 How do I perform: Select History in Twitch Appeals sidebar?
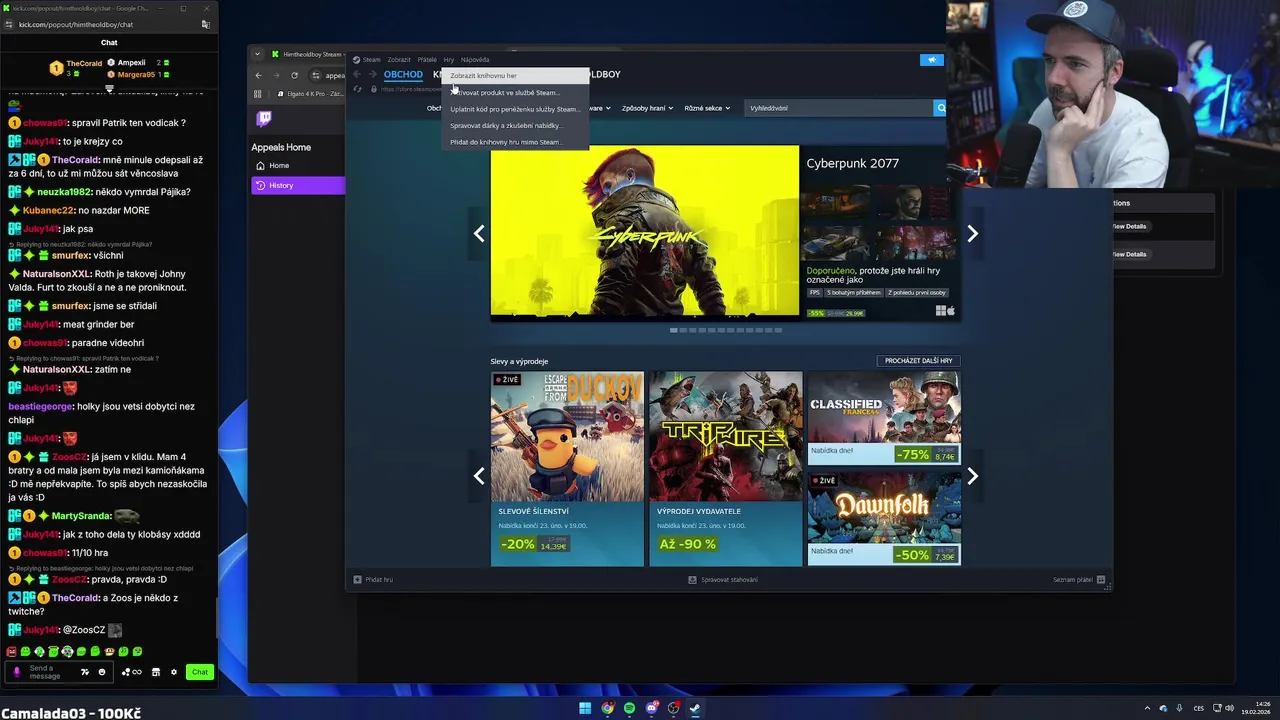pyautogui.click(x=298, y=185)
